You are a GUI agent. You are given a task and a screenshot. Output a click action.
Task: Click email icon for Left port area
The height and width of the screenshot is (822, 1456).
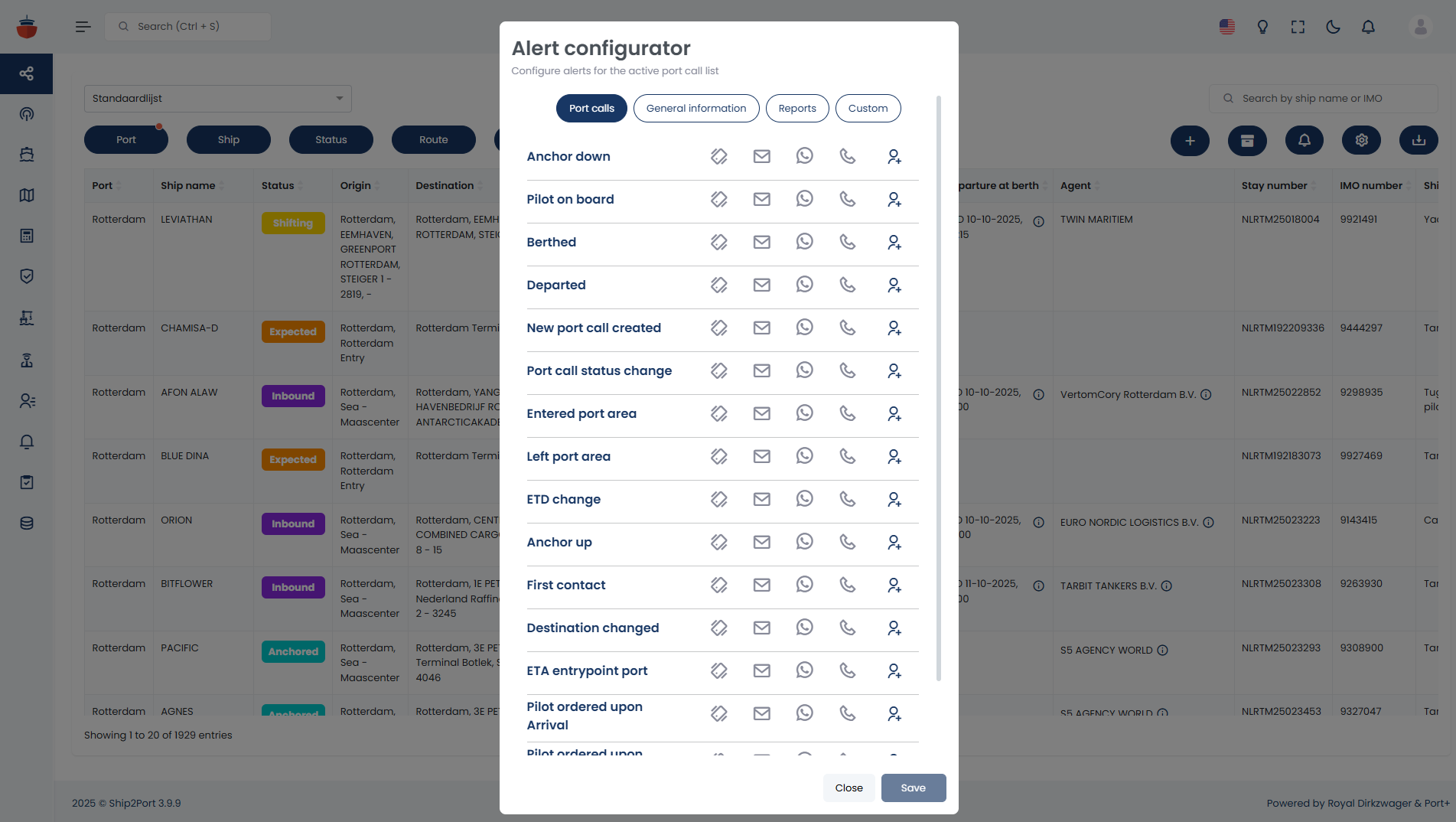coord(761,456)
